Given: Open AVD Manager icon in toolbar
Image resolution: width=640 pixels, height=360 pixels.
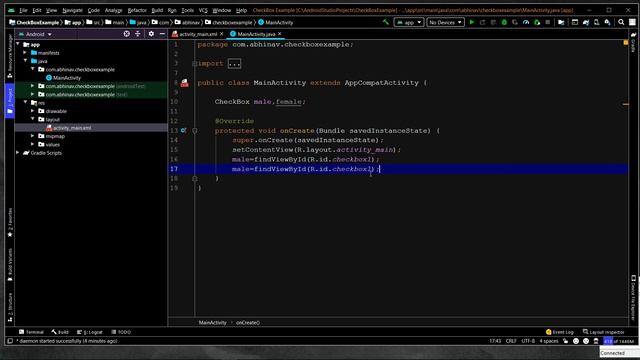Looking at the screenshot, I should (596, 22).
